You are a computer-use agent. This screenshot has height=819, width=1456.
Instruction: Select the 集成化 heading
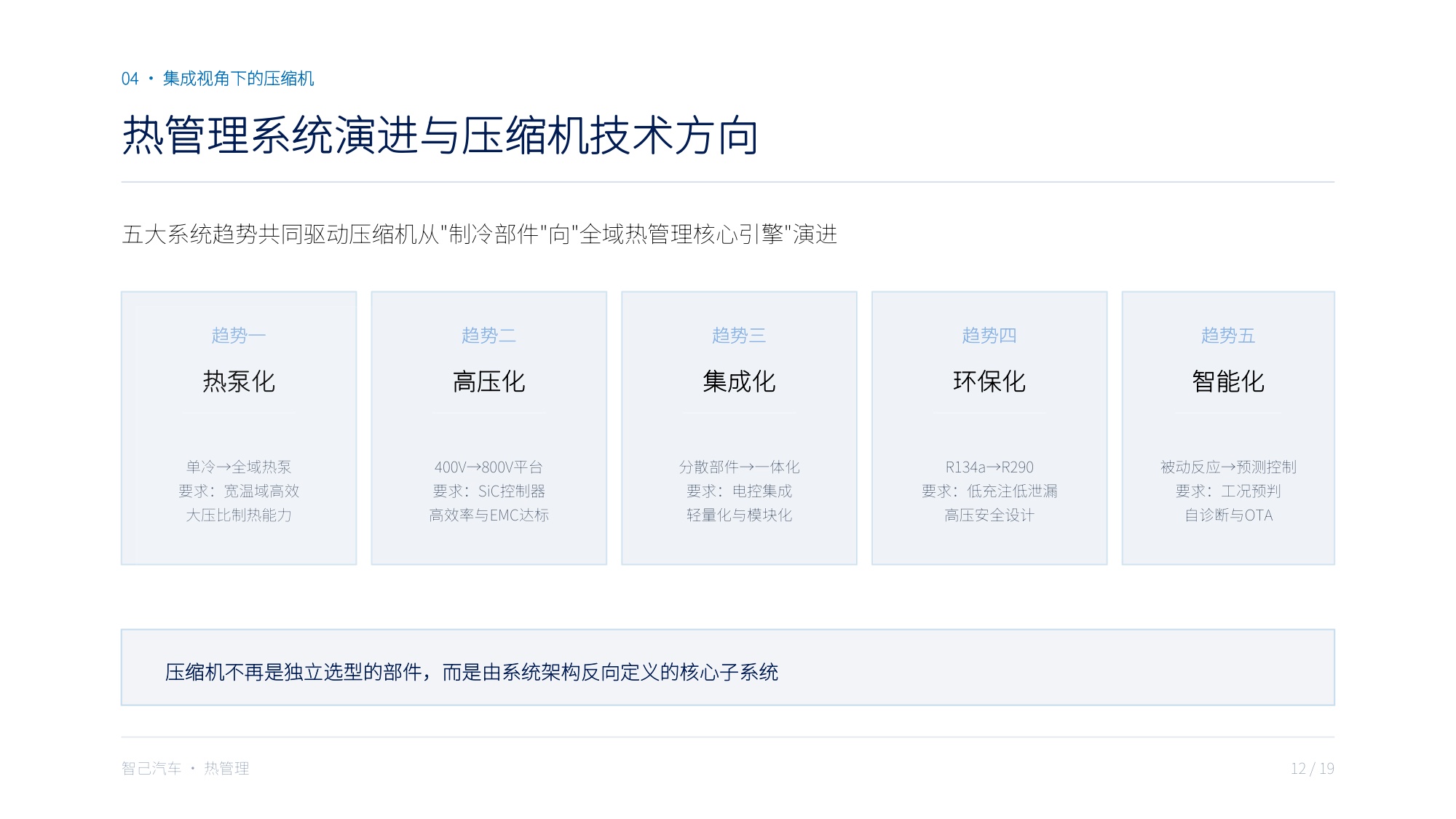(x=739, y=381)
